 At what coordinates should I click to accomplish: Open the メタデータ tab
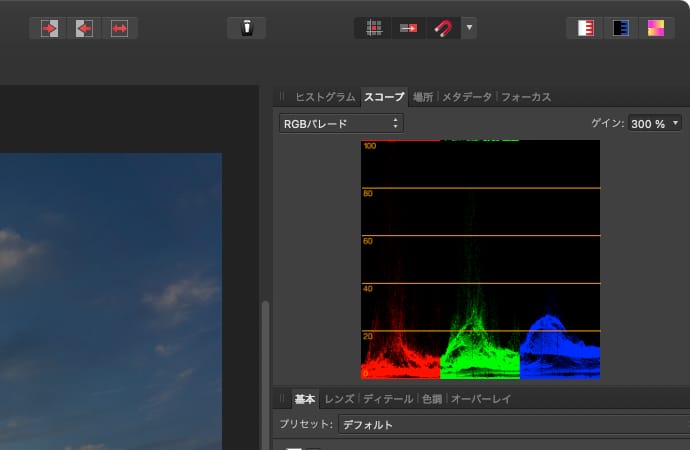(x=467, y=97)
